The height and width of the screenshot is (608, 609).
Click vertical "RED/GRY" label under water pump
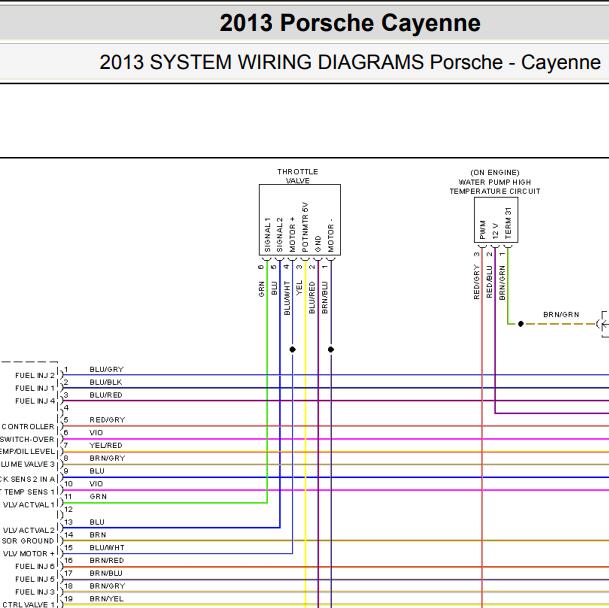pyautogui.click(x=477, y=282)
